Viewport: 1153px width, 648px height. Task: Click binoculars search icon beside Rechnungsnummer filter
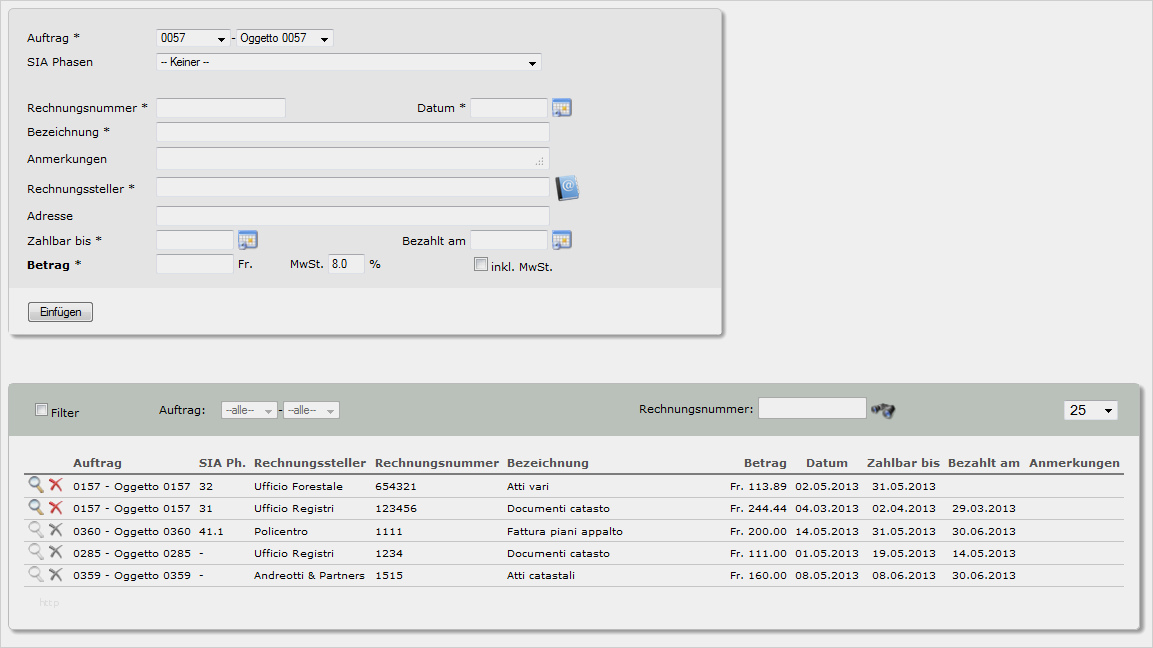[882, 410]
